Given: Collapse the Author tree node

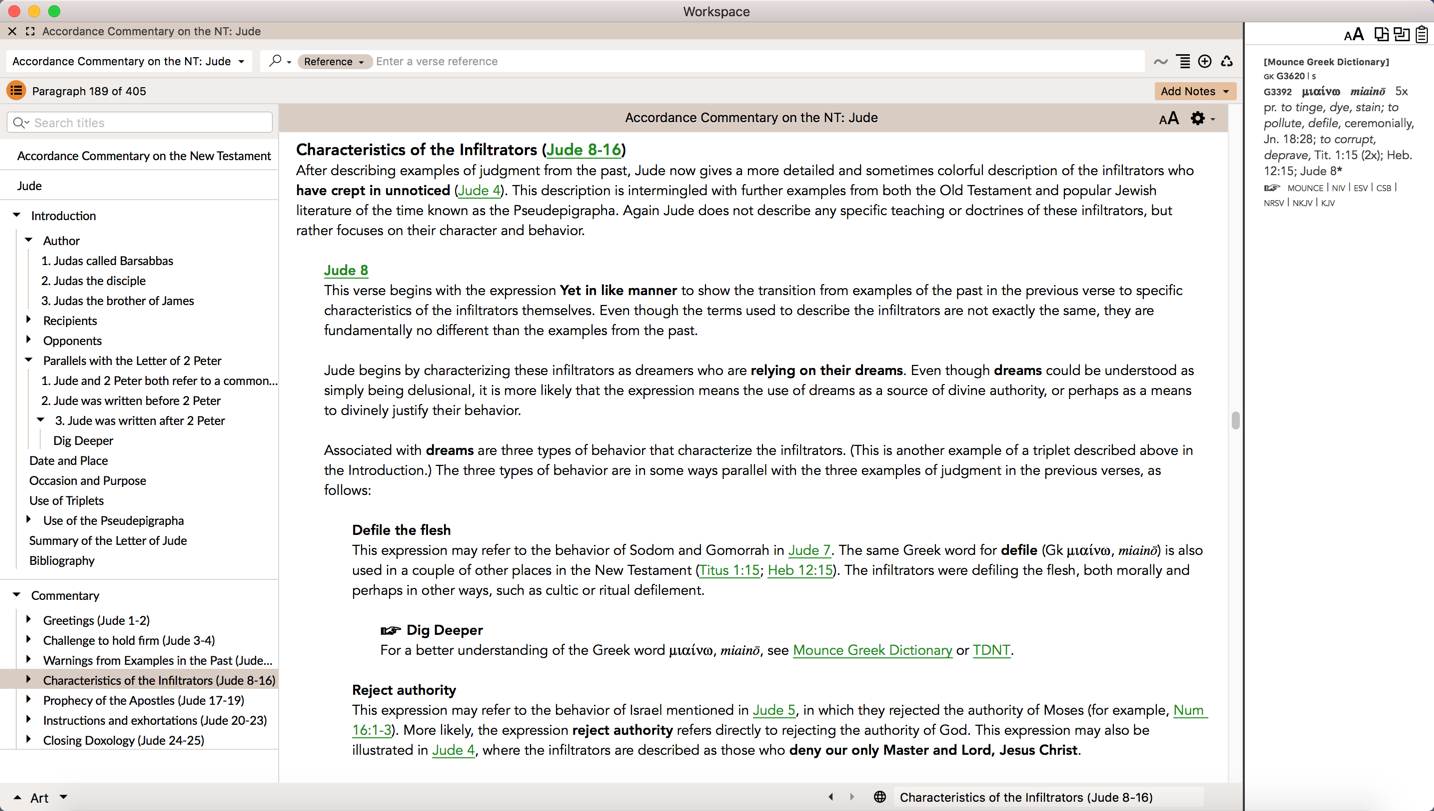Looking at the screenshot, I should coord(29,240).
